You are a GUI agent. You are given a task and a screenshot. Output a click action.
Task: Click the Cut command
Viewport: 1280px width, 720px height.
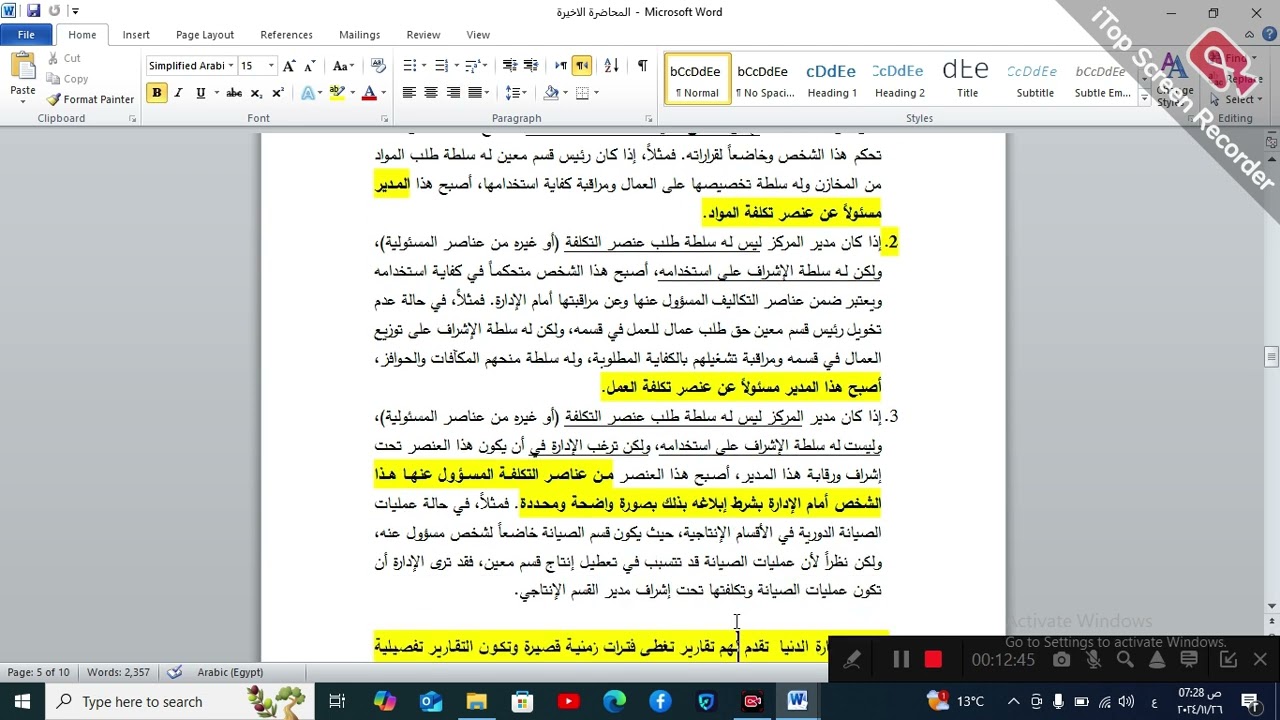point(63,58)
